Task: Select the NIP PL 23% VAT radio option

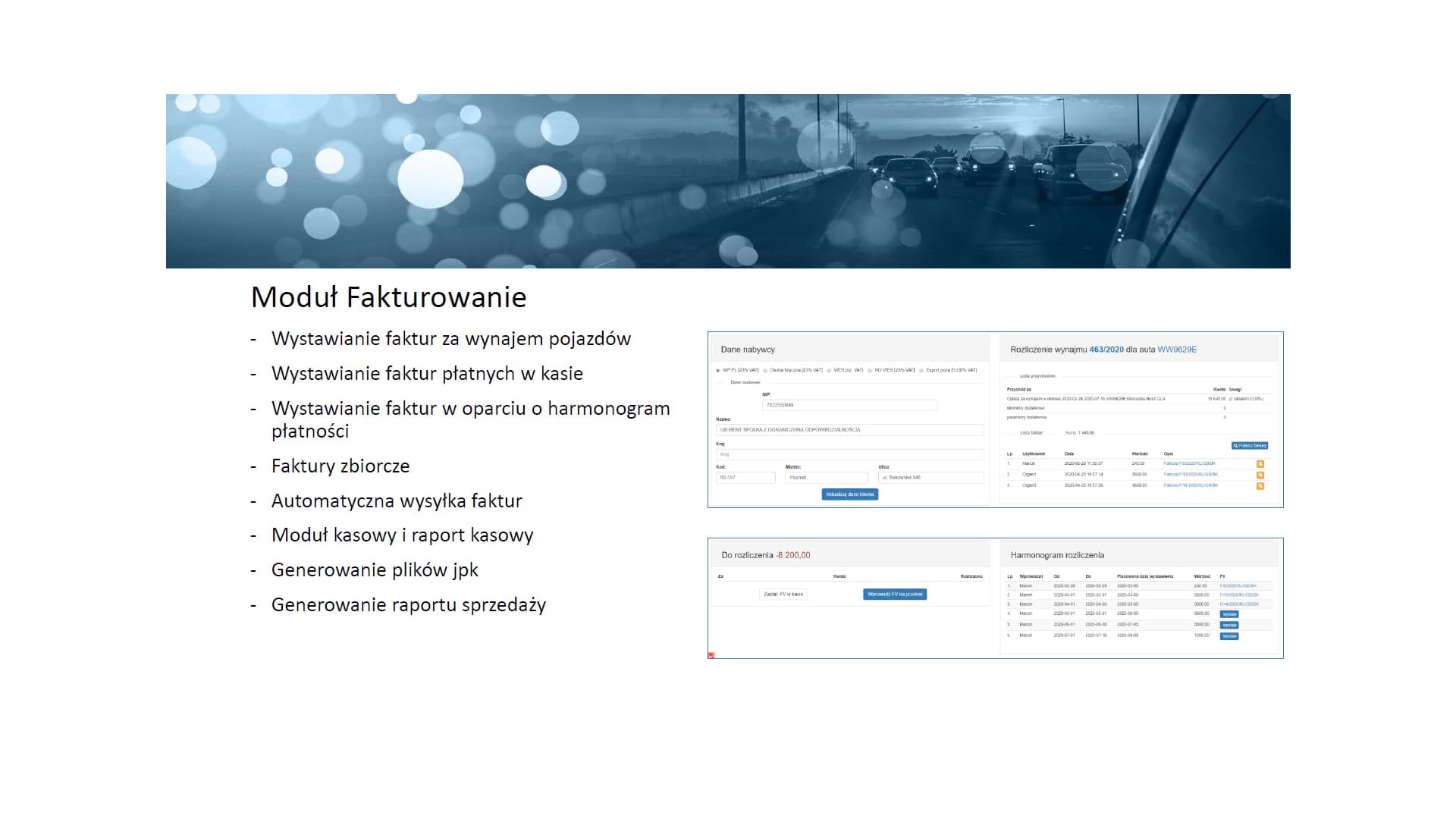Action: click(x=718, y=371)
